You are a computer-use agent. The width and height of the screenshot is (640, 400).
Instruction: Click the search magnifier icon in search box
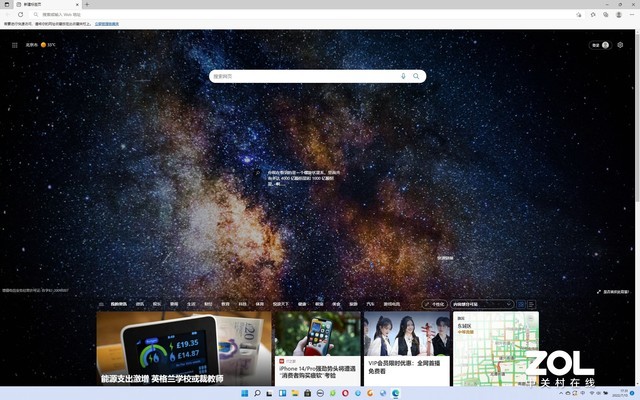pos(416,76)
